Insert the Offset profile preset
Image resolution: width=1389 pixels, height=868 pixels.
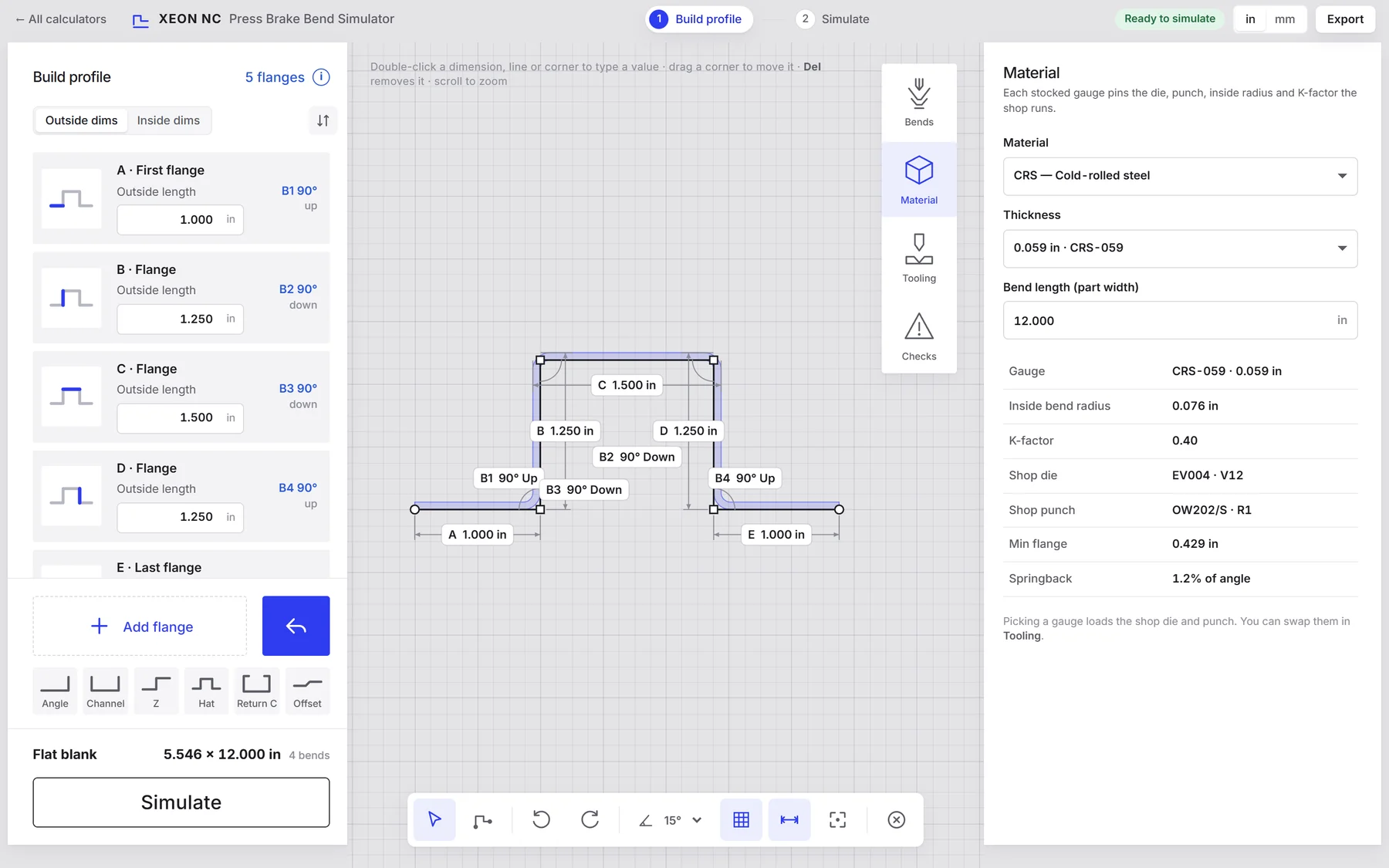tap(307, 690)
